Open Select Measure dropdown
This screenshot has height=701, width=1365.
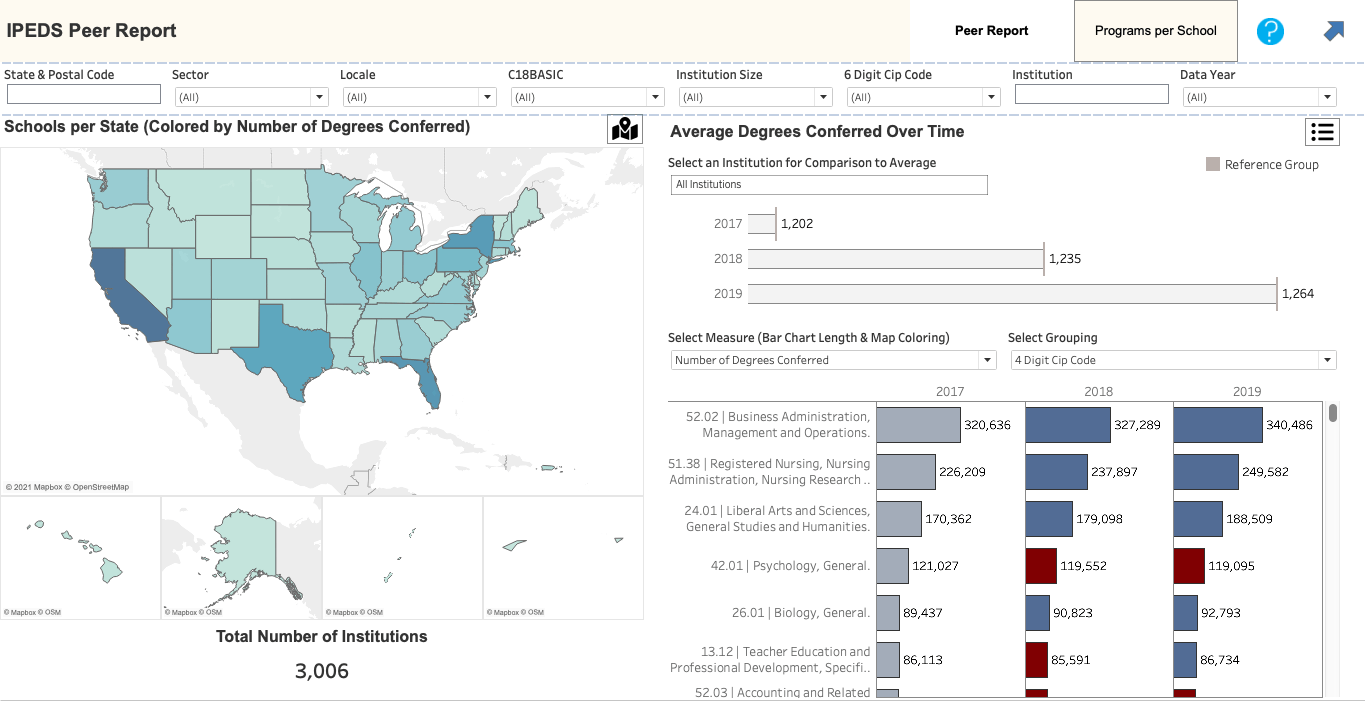tap(833, 360)
